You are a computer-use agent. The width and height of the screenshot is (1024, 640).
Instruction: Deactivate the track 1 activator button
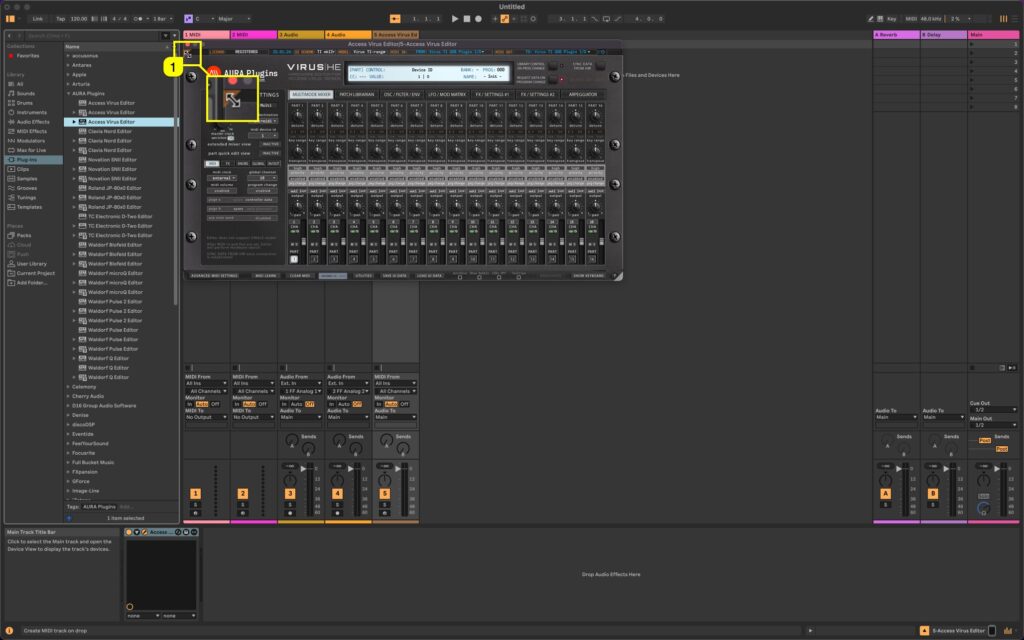tap(195, 492)
